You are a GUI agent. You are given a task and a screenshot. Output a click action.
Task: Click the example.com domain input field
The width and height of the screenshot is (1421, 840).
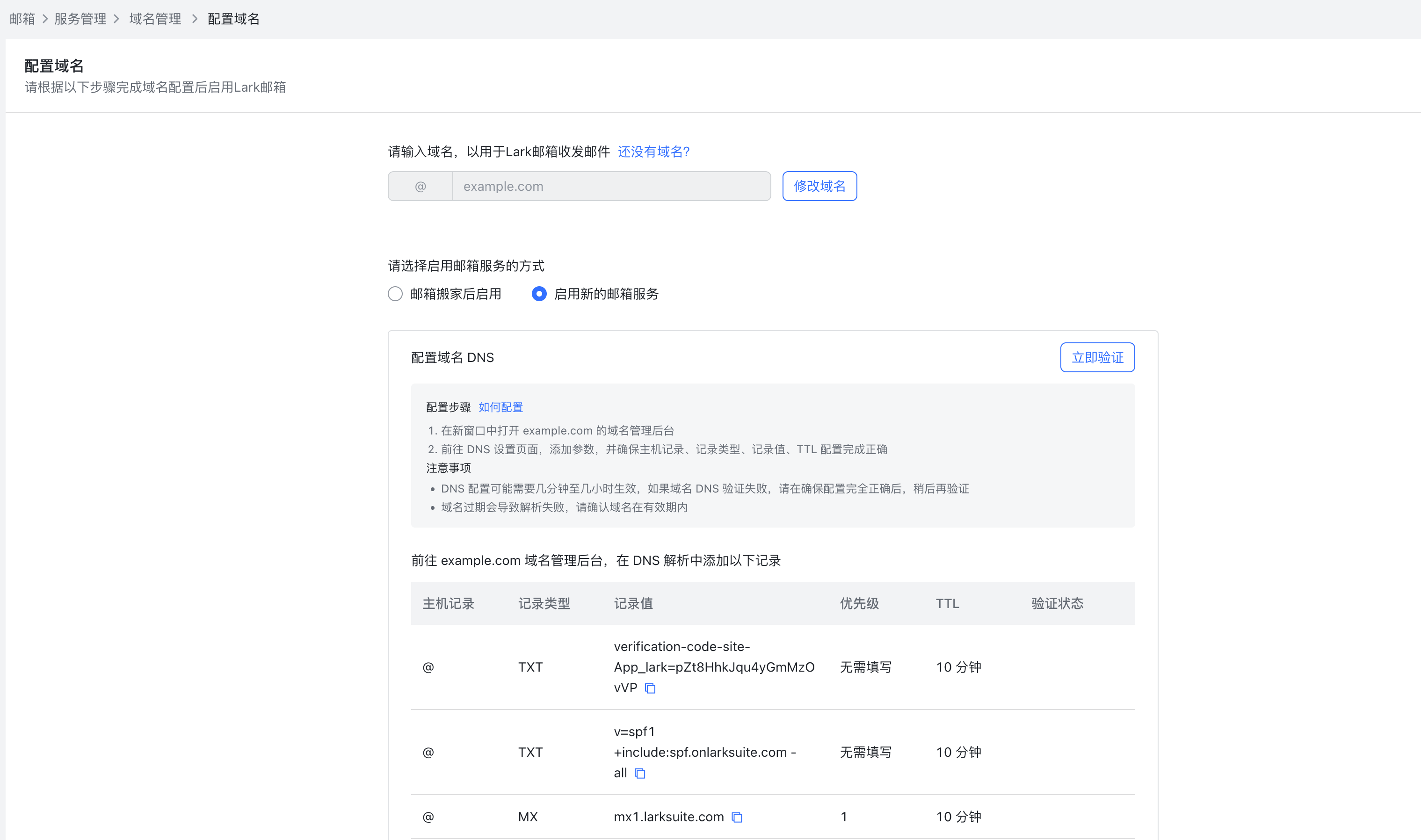(611, 186)
